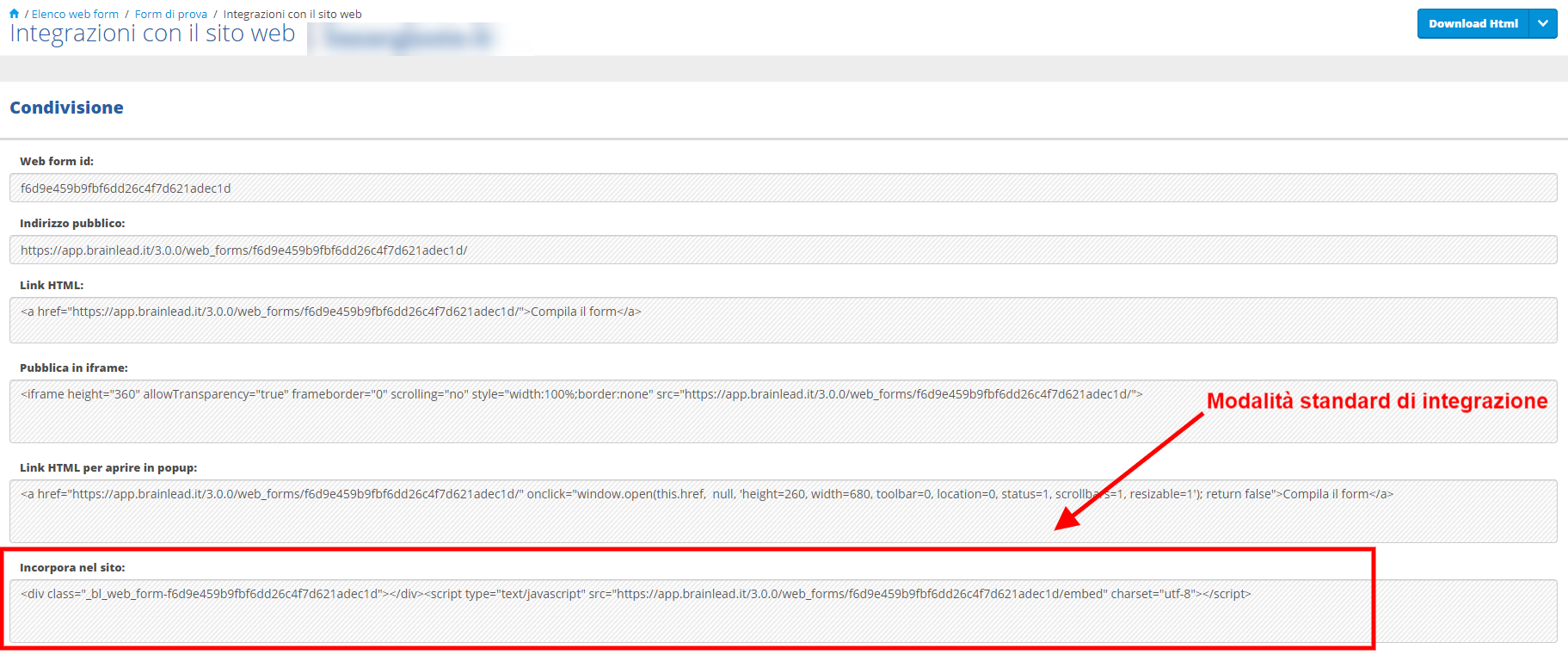Select the popup link HTML code box

coord(783,511)
